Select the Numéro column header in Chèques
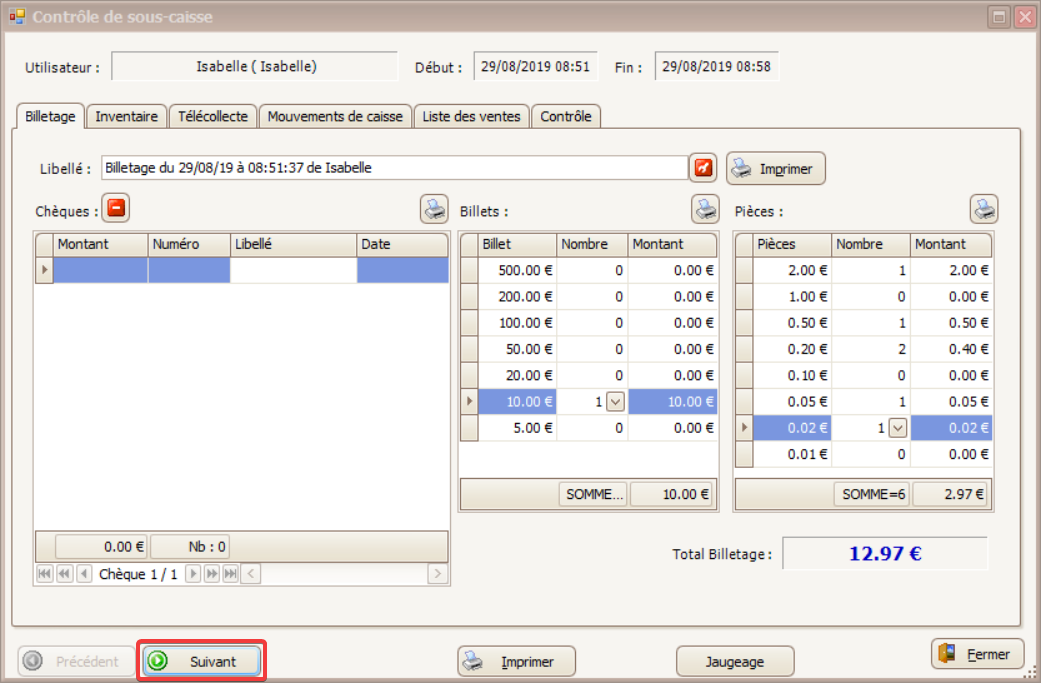Screen dimensions: 1041x683 tap(189, 244)
